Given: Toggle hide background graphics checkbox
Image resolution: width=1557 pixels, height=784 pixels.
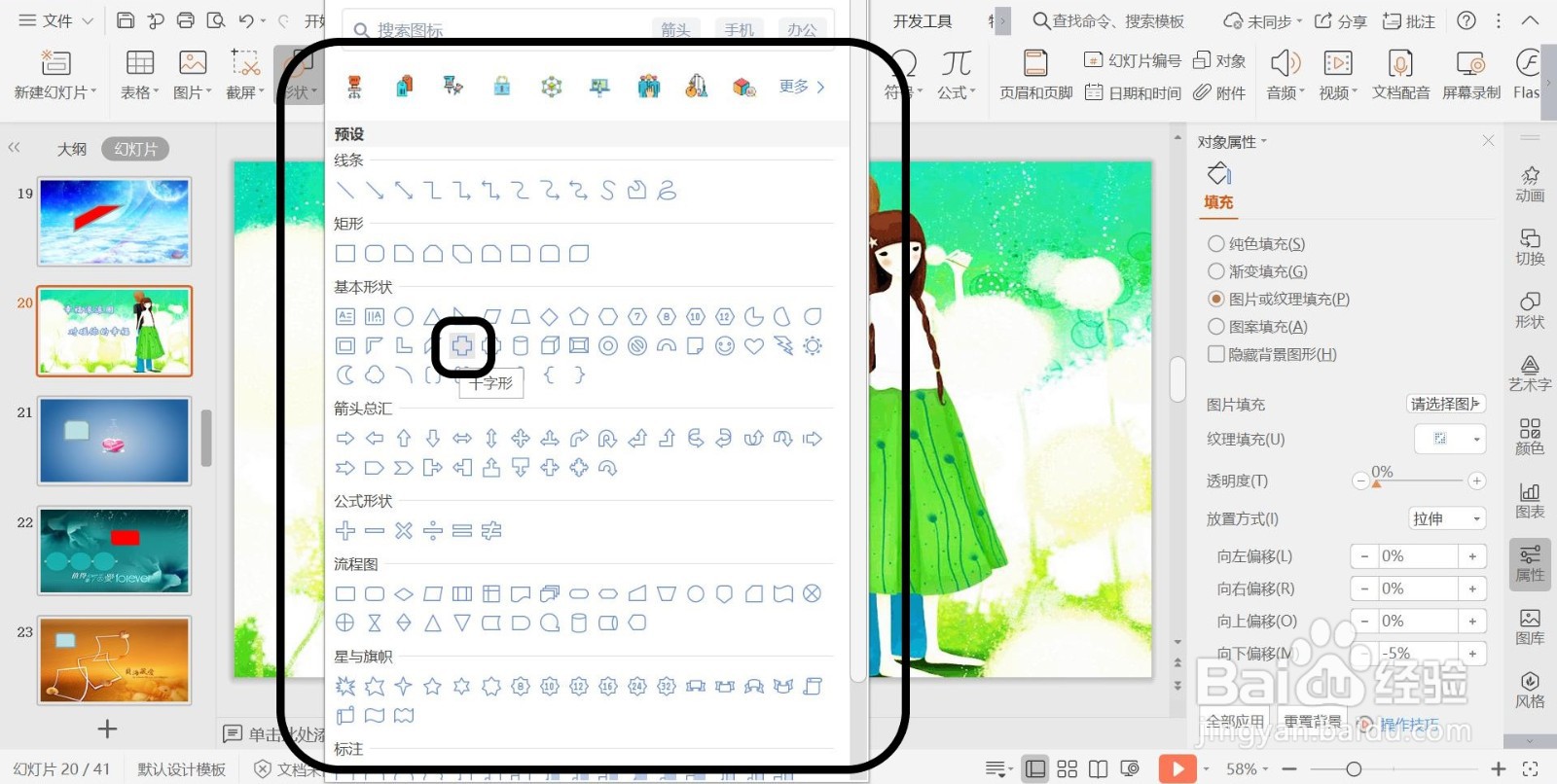Looking at the screenshot, I should (1216, 354).
